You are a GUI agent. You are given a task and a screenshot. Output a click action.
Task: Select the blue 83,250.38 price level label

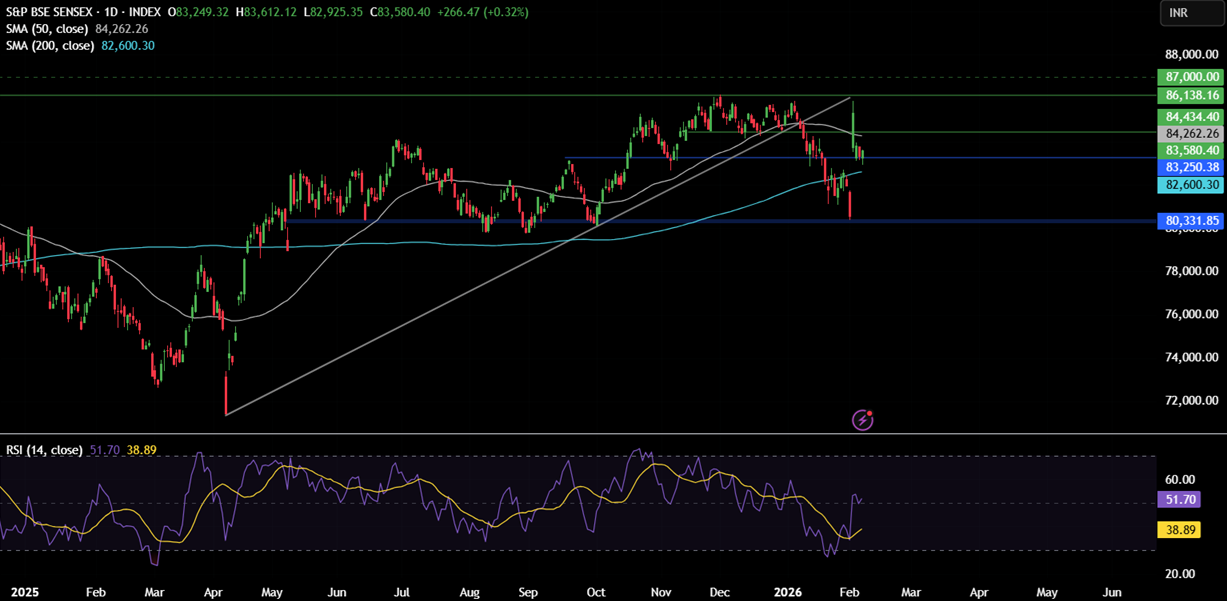[x=1191, y=167]
